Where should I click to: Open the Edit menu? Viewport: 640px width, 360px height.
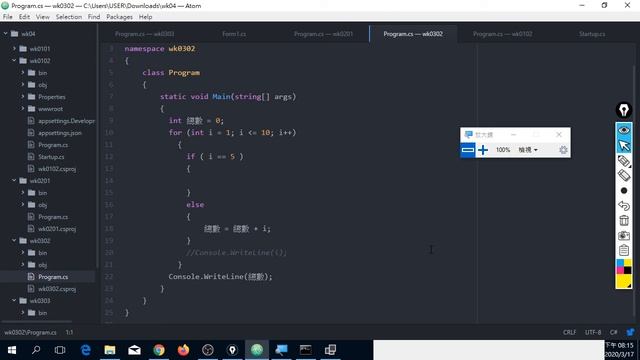pos(24,17)
